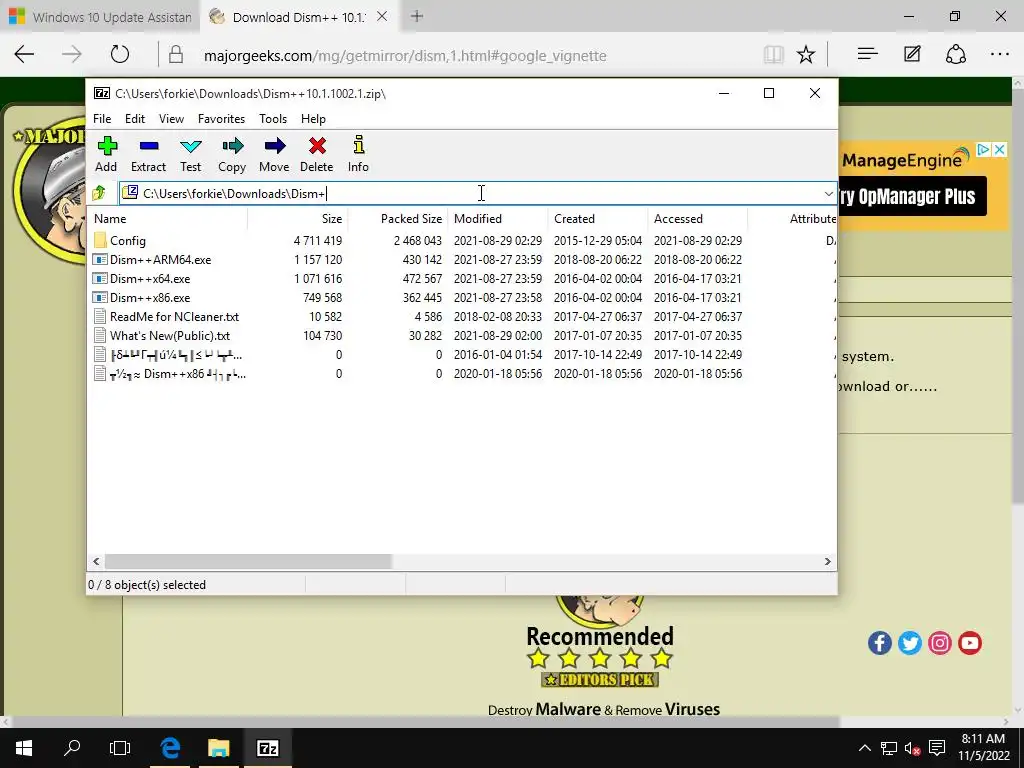The height and width of the screenshot is (768, 1024).
Task: Sort by the Size column header
Action: 298,219
